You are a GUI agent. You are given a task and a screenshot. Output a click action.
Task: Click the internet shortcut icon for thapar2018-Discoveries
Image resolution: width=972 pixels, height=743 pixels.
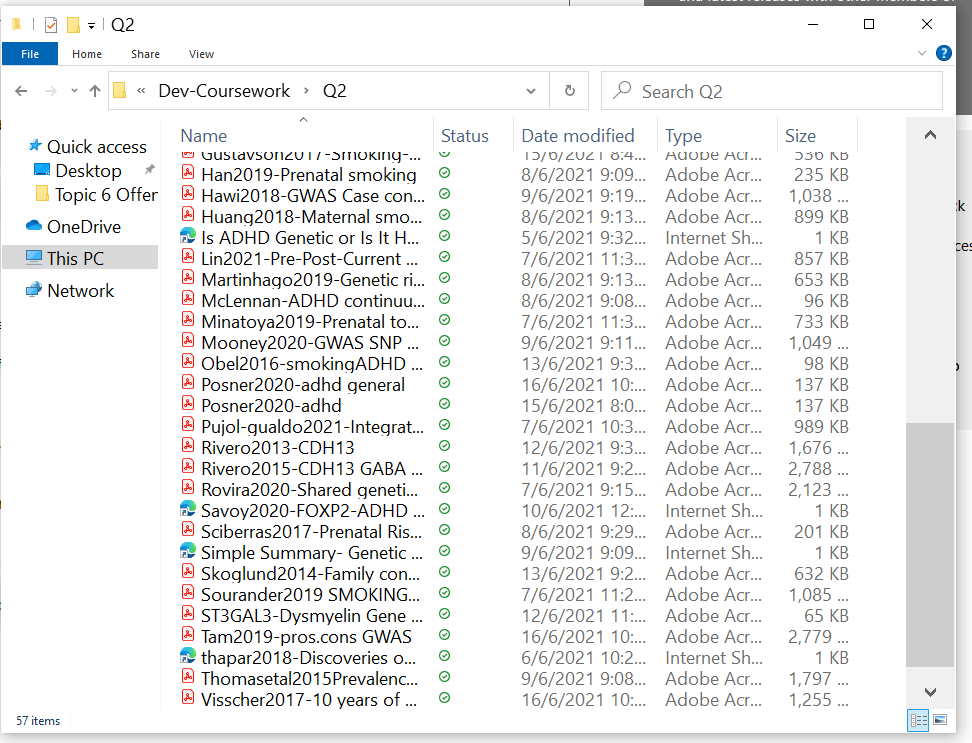[x=187, y=657]
